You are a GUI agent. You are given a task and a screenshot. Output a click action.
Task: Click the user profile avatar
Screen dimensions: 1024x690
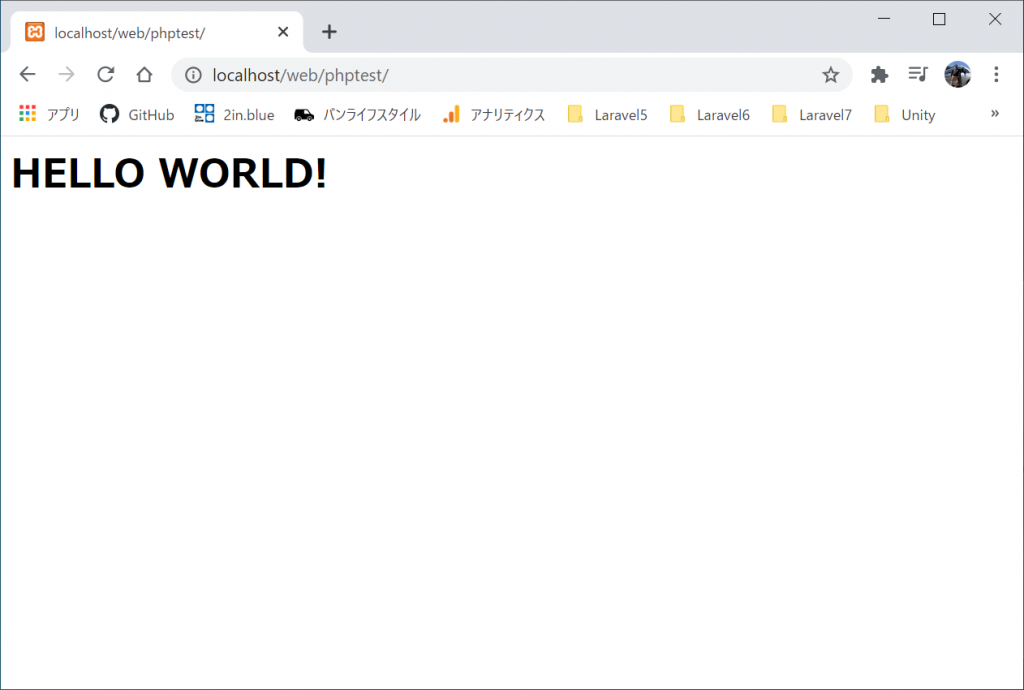[957, 75]
